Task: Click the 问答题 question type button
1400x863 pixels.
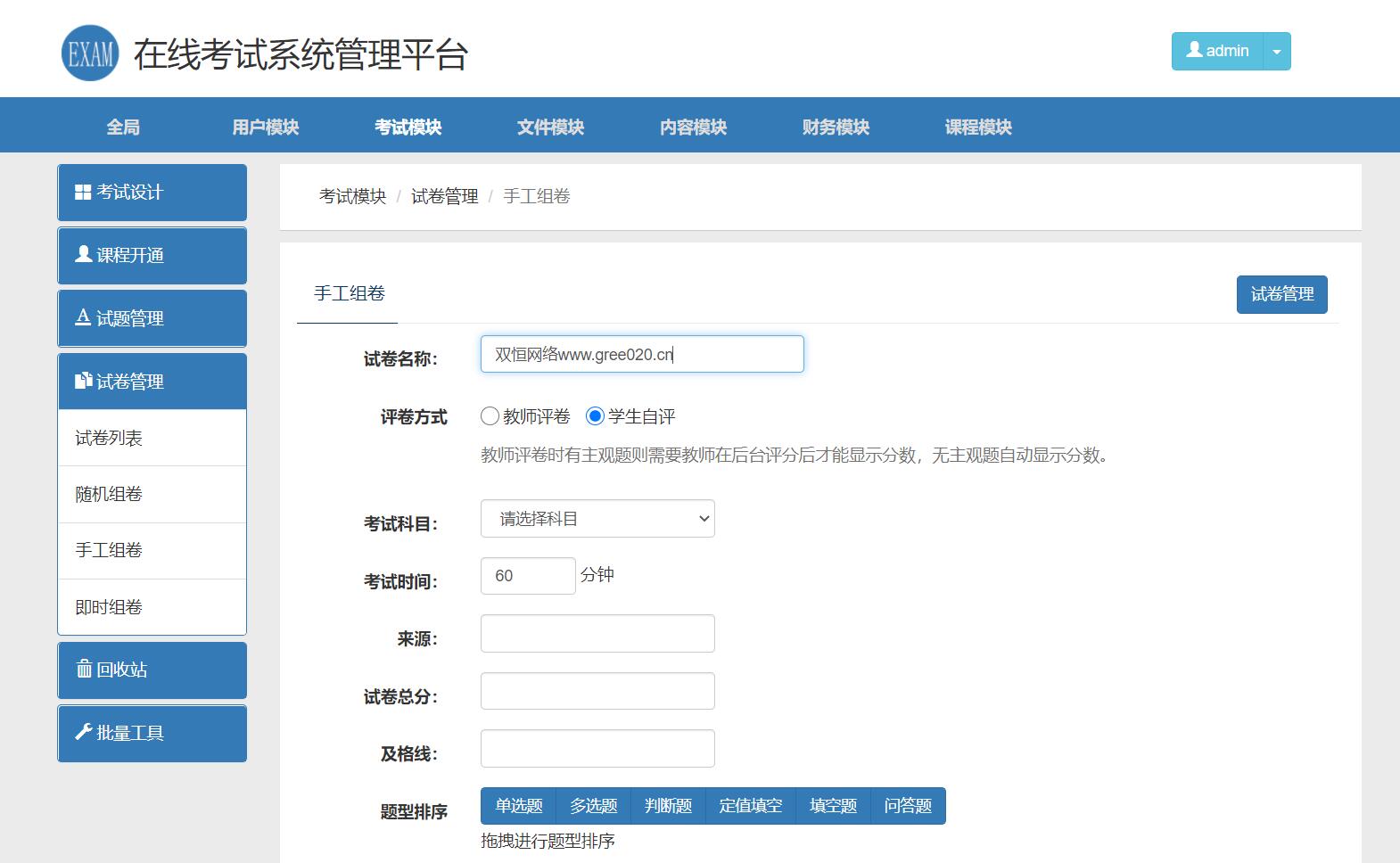Action: pos(908,806)
